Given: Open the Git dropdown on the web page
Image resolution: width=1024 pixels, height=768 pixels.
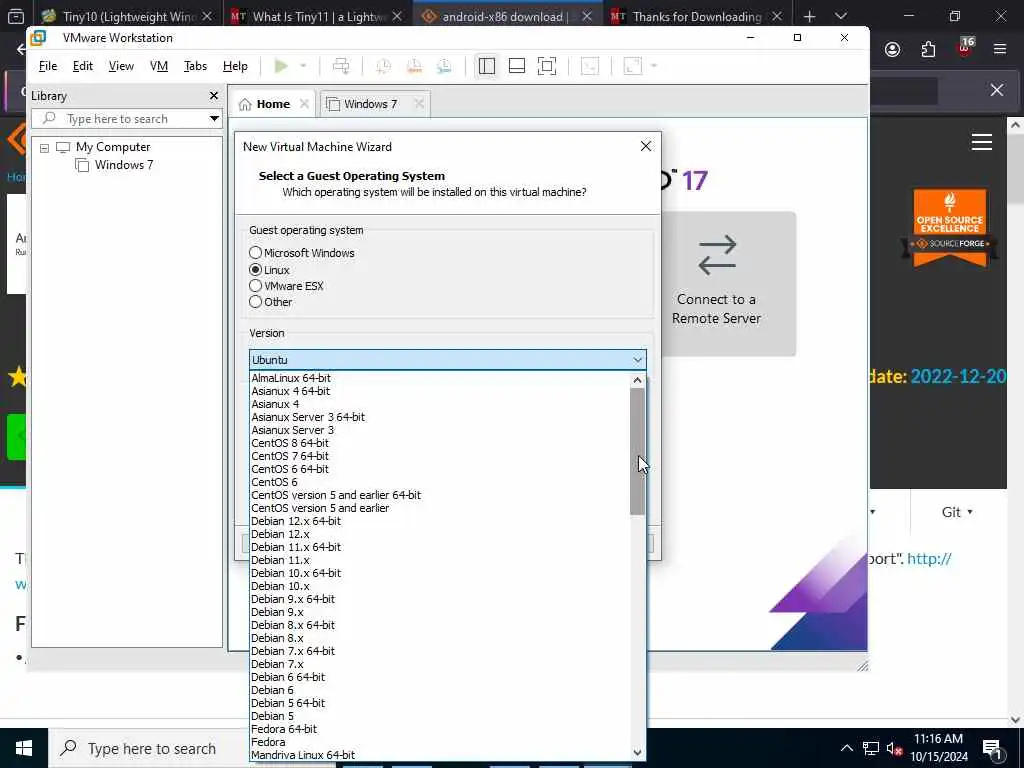Looking at the screenshot, I should pyautogui.click(x=957, y=512).
